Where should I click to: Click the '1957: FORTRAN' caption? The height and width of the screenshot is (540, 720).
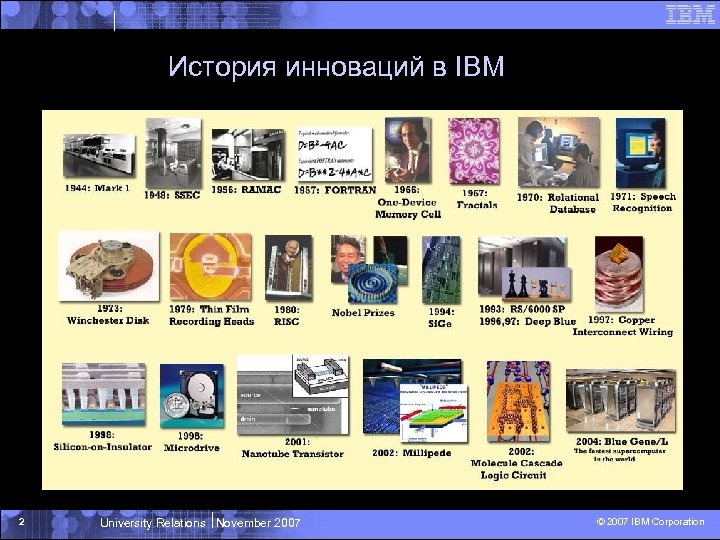[335, 190]
